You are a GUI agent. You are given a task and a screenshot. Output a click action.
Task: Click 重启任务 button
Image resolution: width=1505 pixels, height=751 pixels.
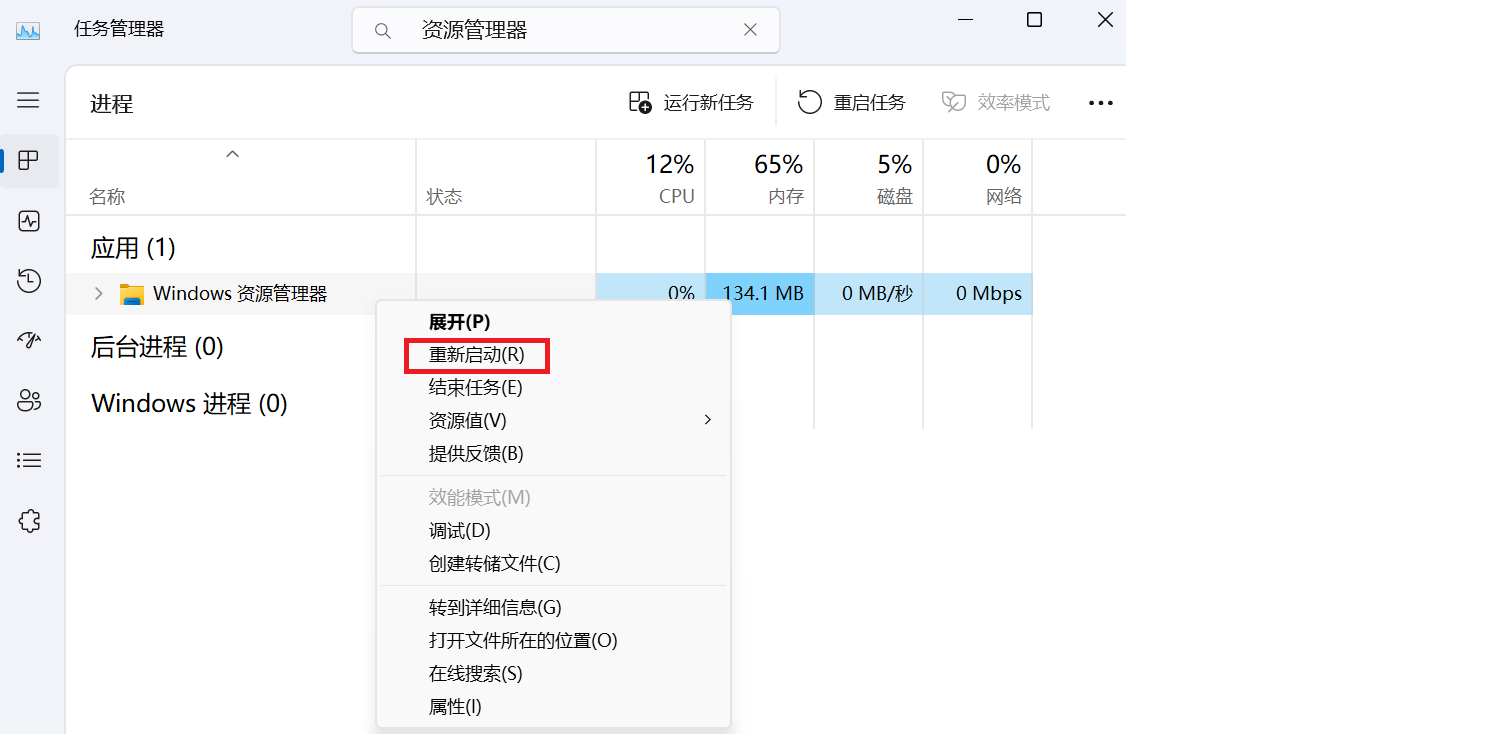[x=851, y=102]
